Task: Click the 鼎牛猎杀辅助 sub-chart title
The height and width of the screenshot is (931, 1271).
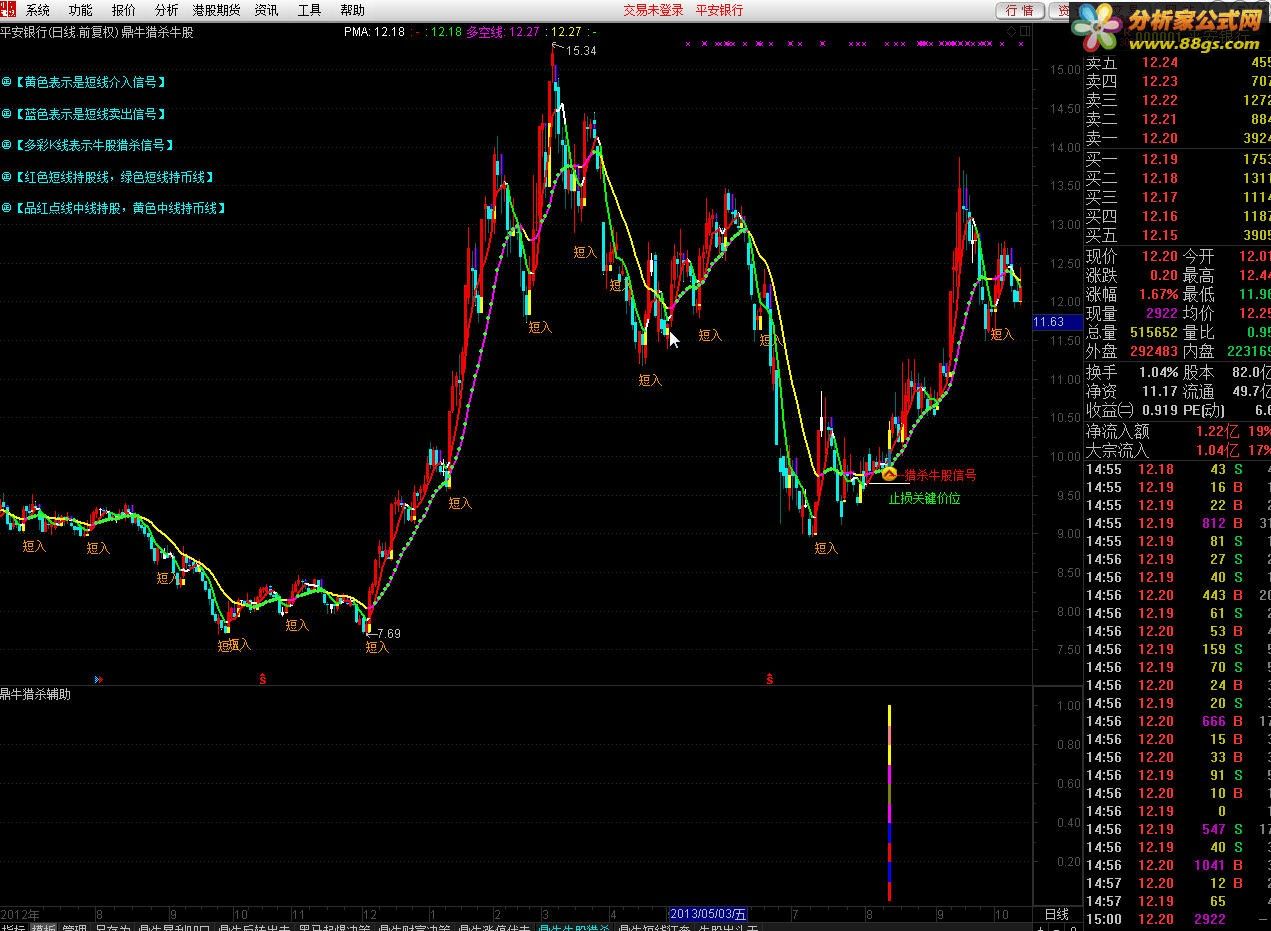Action: coord(36,694)
